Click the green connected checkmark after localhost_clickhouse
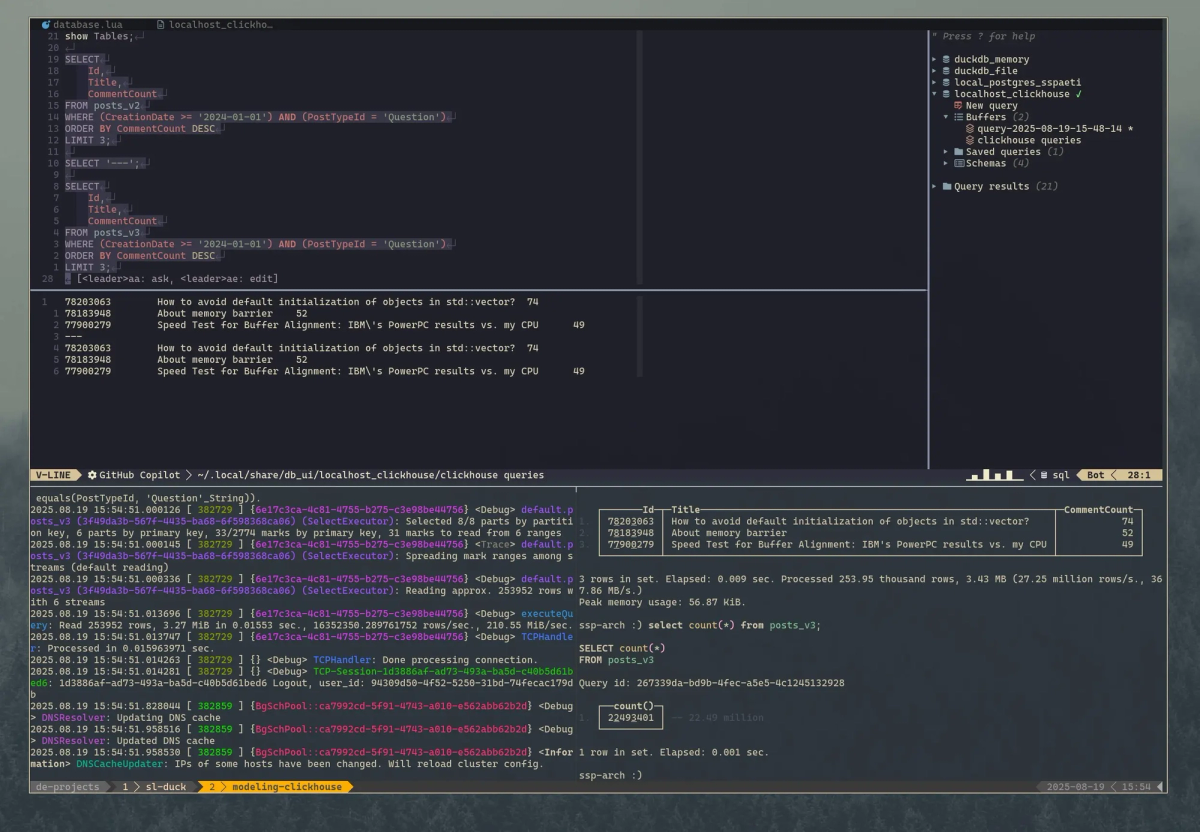Screen dimensions: 1200x832 [1078, 94]
